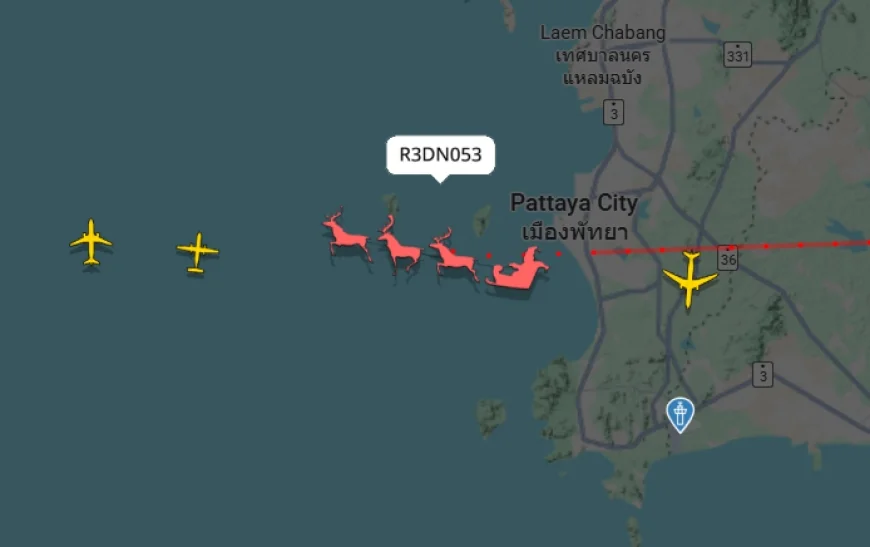
Task: Click the route 3 shield in the southeast
Action: [762, 374]
